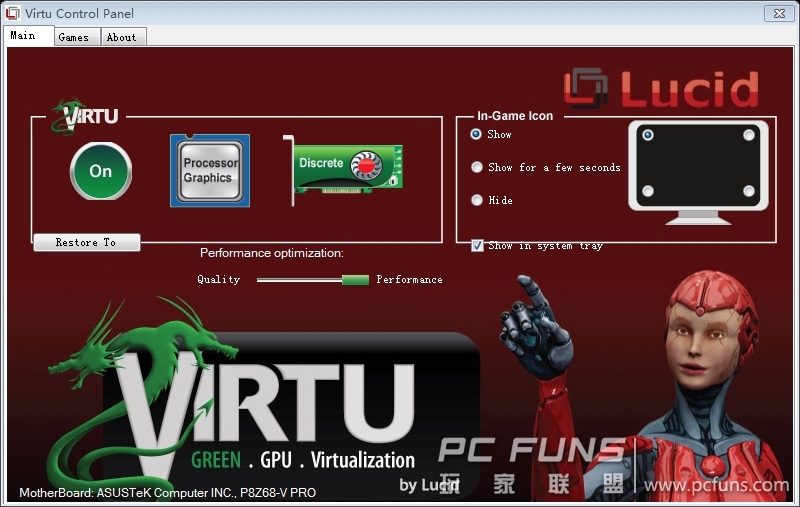Click the Quality label
The height and width of the screenshot is (507, 800).
click(218, 280)
